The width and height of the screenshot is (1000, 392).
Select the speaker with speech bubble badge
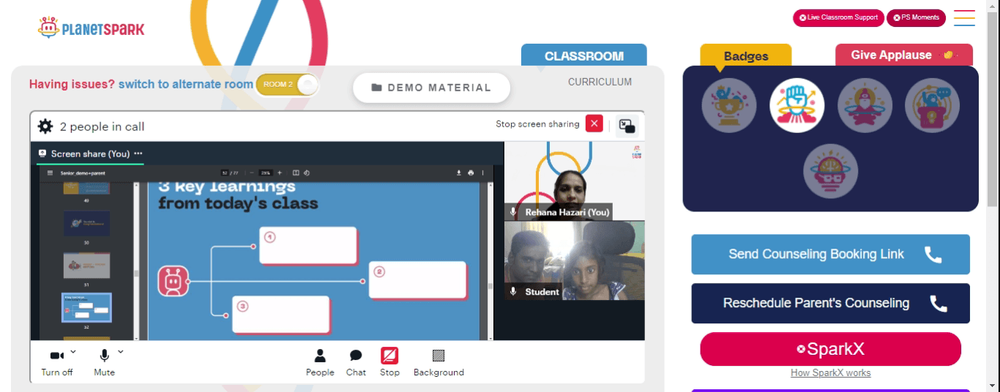[x=932, y=106]
